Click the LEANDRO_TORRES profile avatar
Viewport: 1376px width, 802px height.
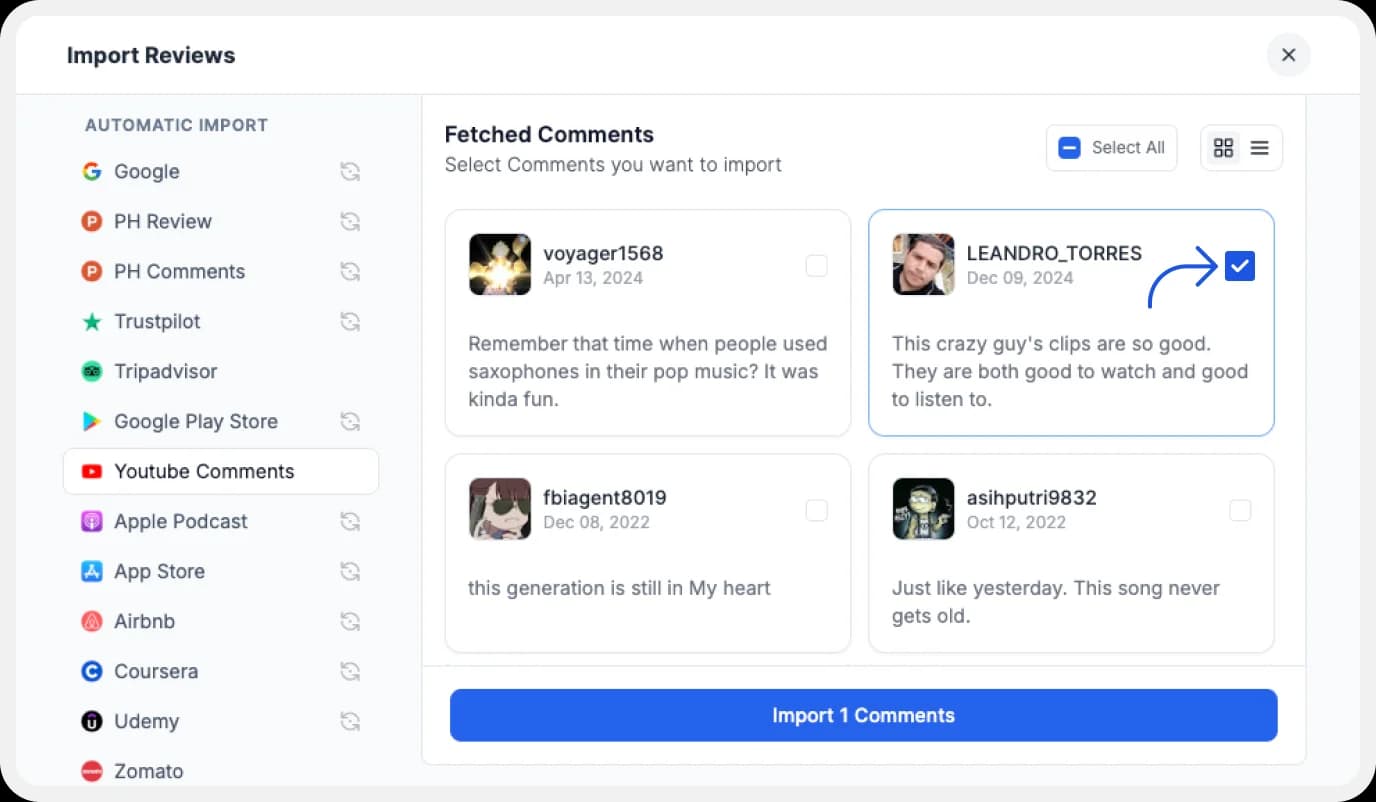coord(923,264)
